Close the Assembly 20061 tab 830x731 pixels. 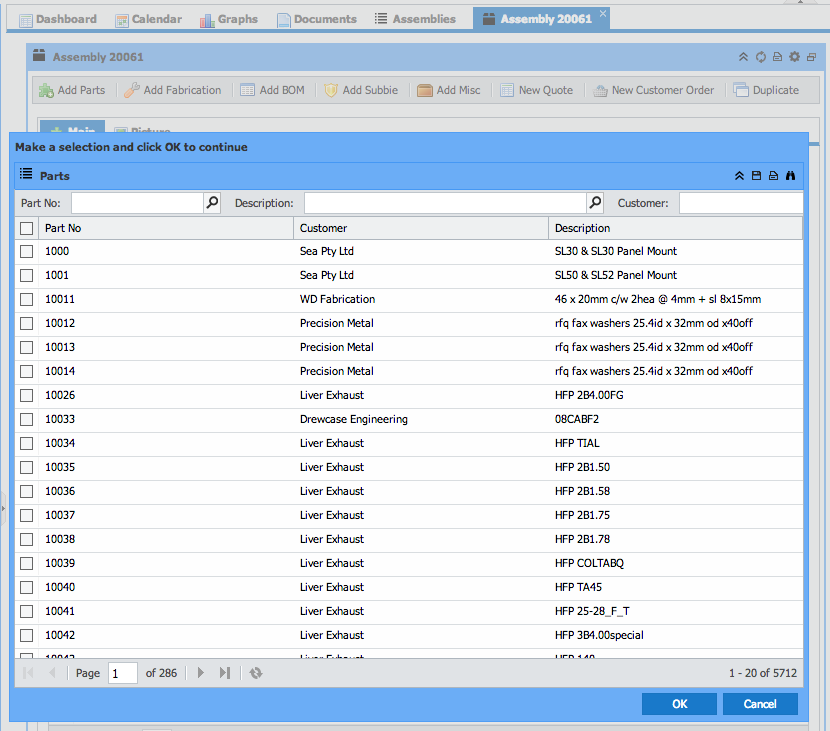(603, 14)
